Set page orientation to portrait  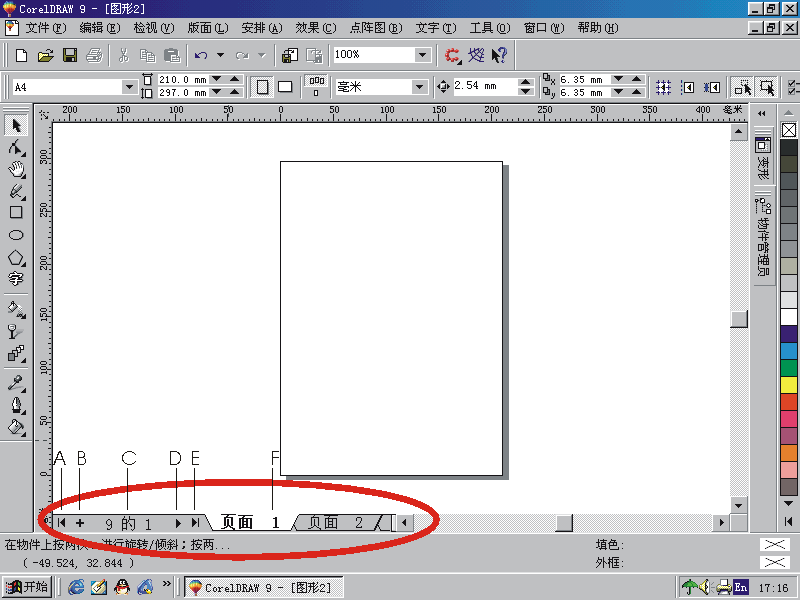(262, 87)
